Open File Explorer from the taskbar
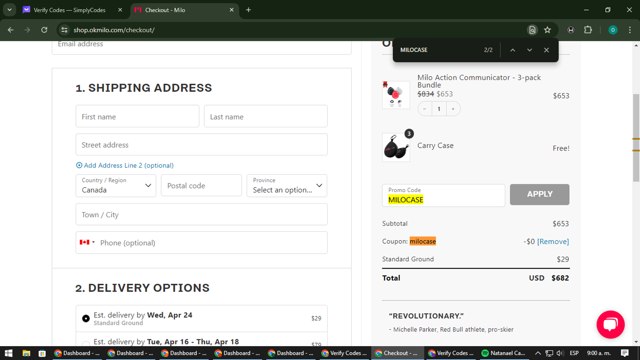This screenshot has height=360, width=640. (x=26, y=353)
